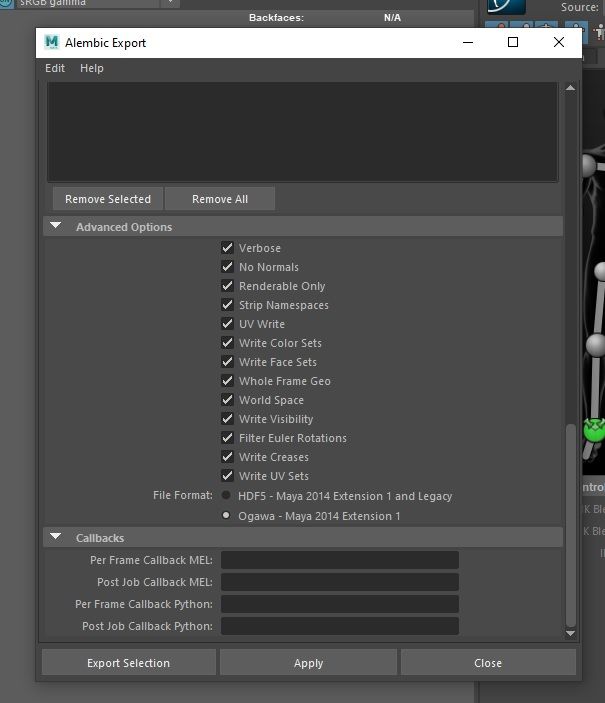Minimize the Alembic Export window

(x=468, y=42)
